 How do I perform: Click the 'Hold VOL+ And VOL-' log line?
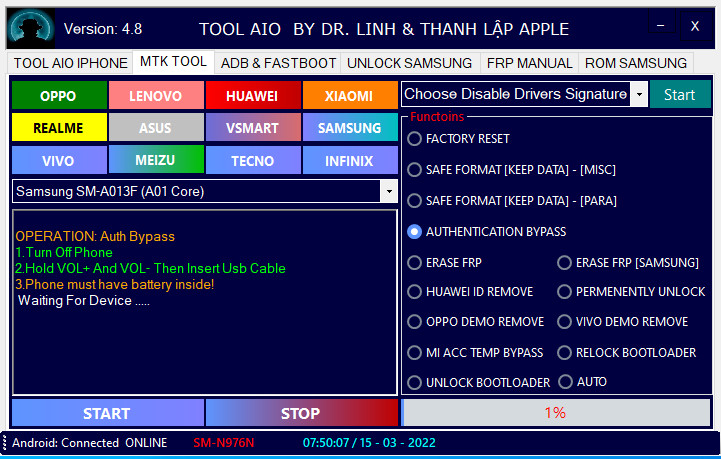coord(150,269)
